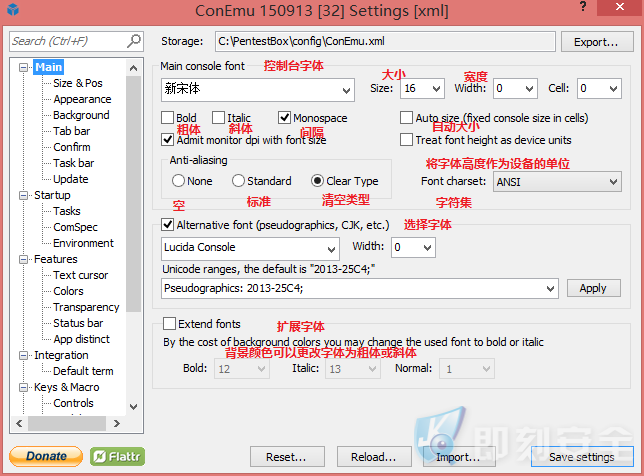The image size is (644, 476).
Task: Click the Storage path field
Action: click(385, 41)
